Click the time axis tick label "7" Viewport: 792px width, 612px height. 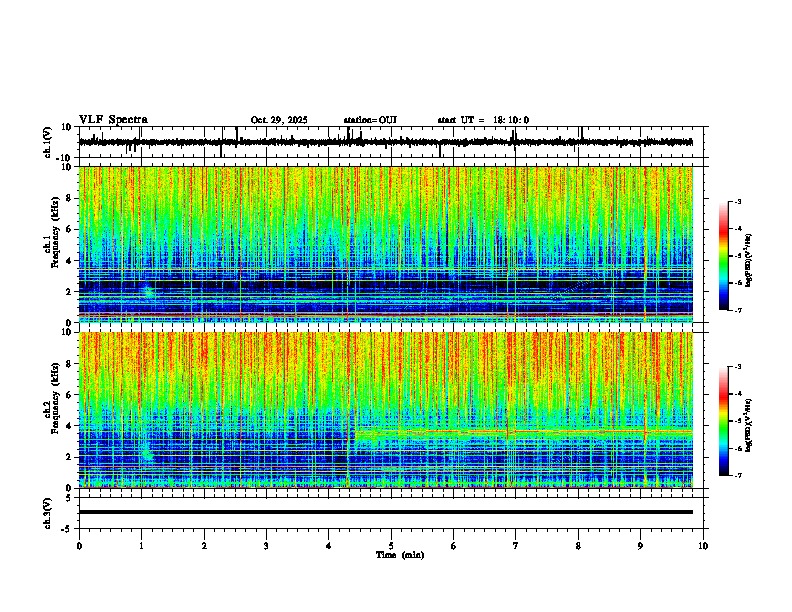(x=516, y=546)
